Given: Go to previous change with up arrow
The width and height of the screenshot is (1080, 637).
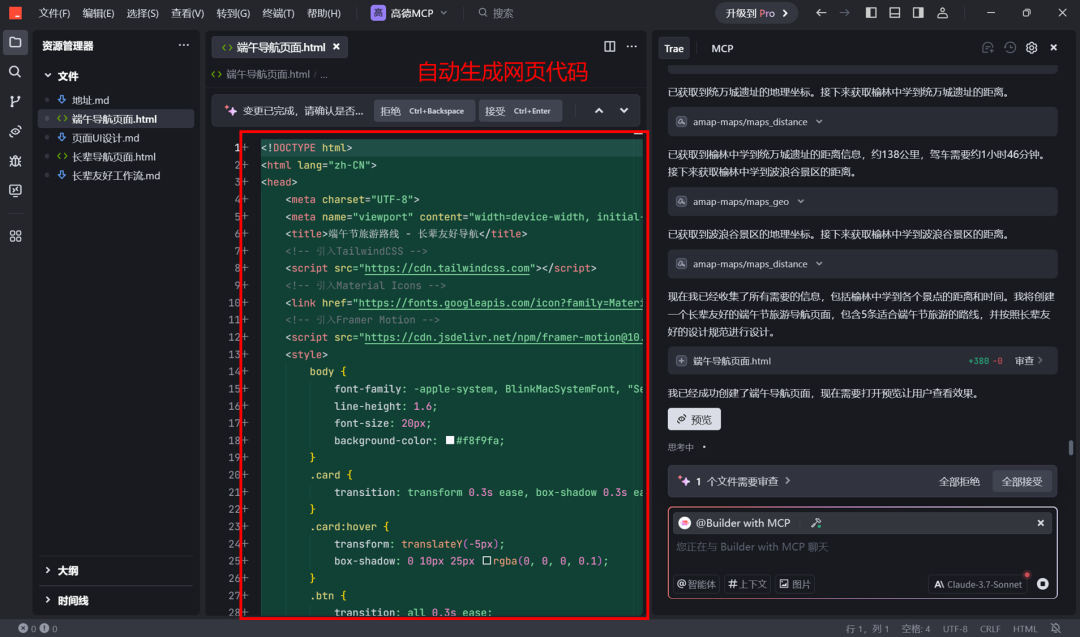Looking at the screenshot, I should tap(599, 111).
